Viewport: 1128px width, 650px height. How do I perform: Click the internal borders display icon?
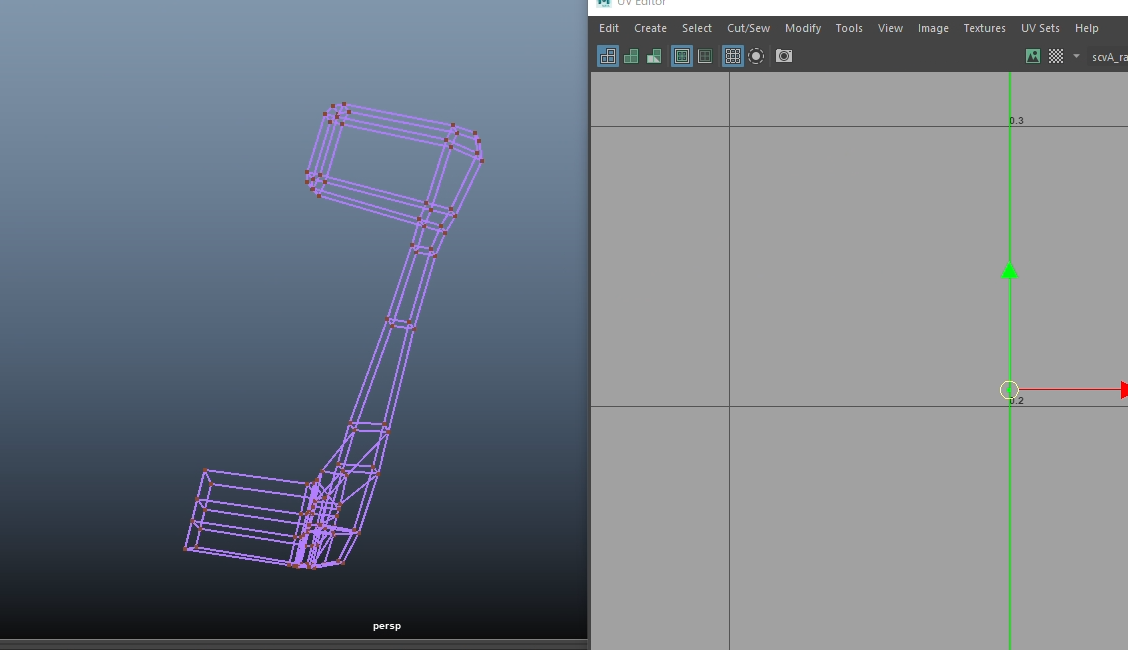[705, 56]
